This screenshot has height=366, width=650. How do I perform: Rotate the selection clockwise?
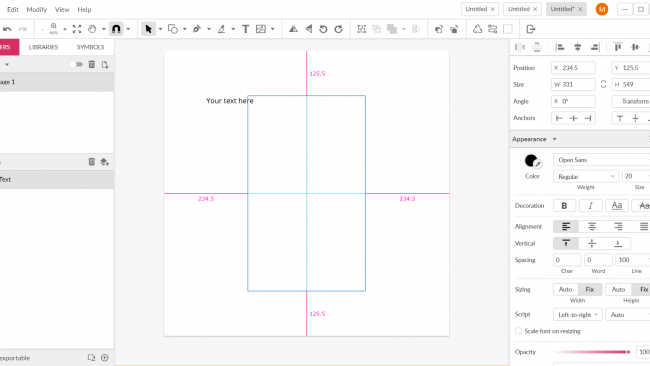339,29
